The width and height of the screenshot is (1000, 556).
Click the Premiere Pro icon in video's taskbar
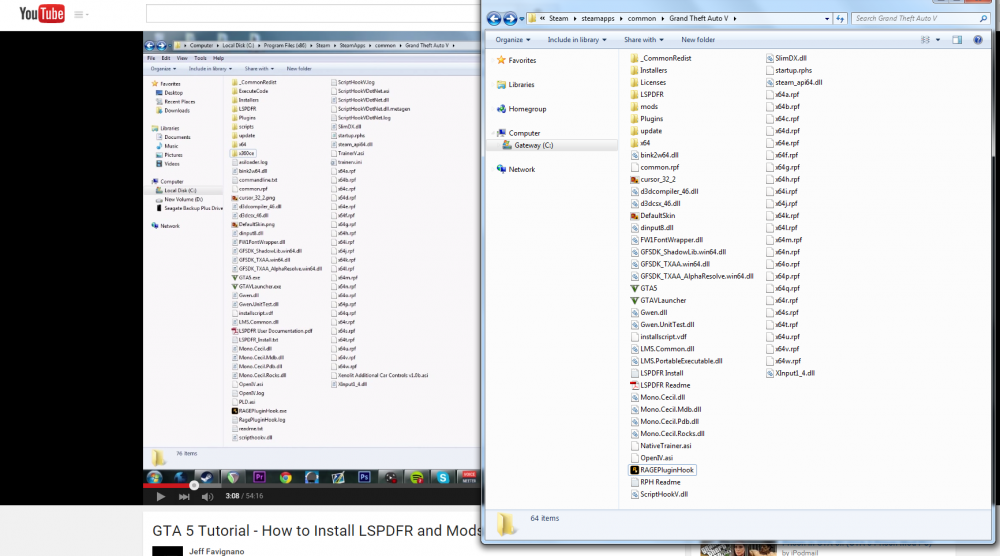[x=259, y=477]
